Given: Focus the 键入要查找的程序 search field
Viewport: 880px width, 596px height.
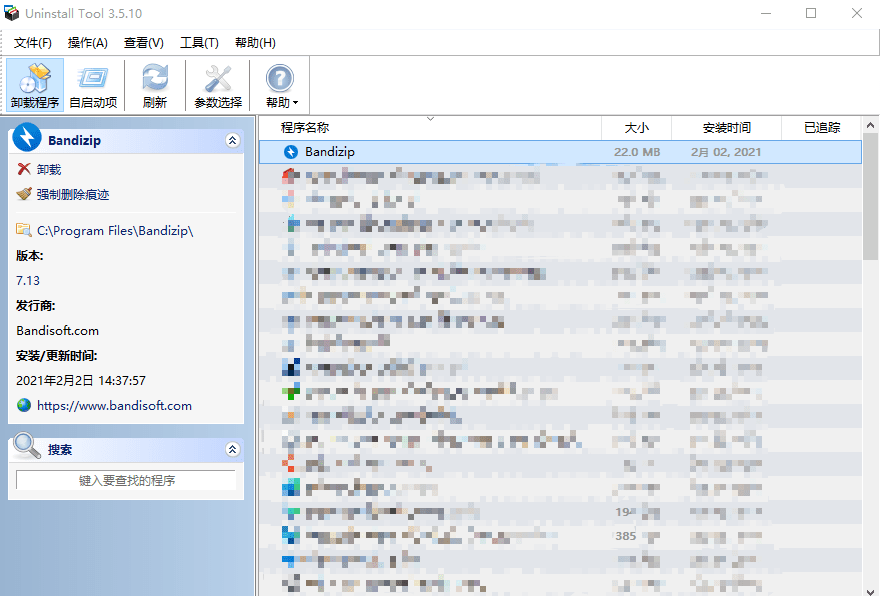Looking at the screenshot, I should pos(126,480).
